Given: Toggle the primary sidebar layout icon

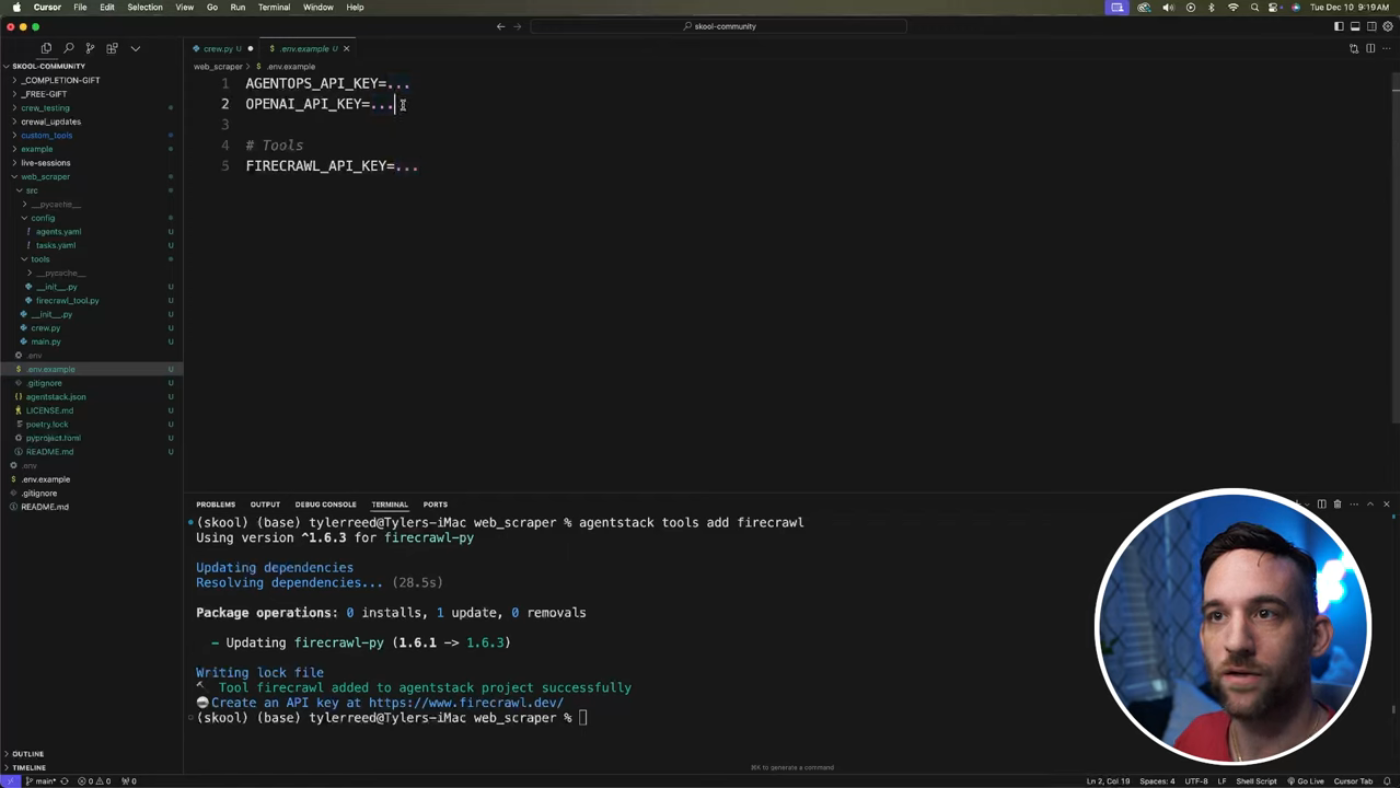Looking at the screenshot, I should coord(1338,27).
